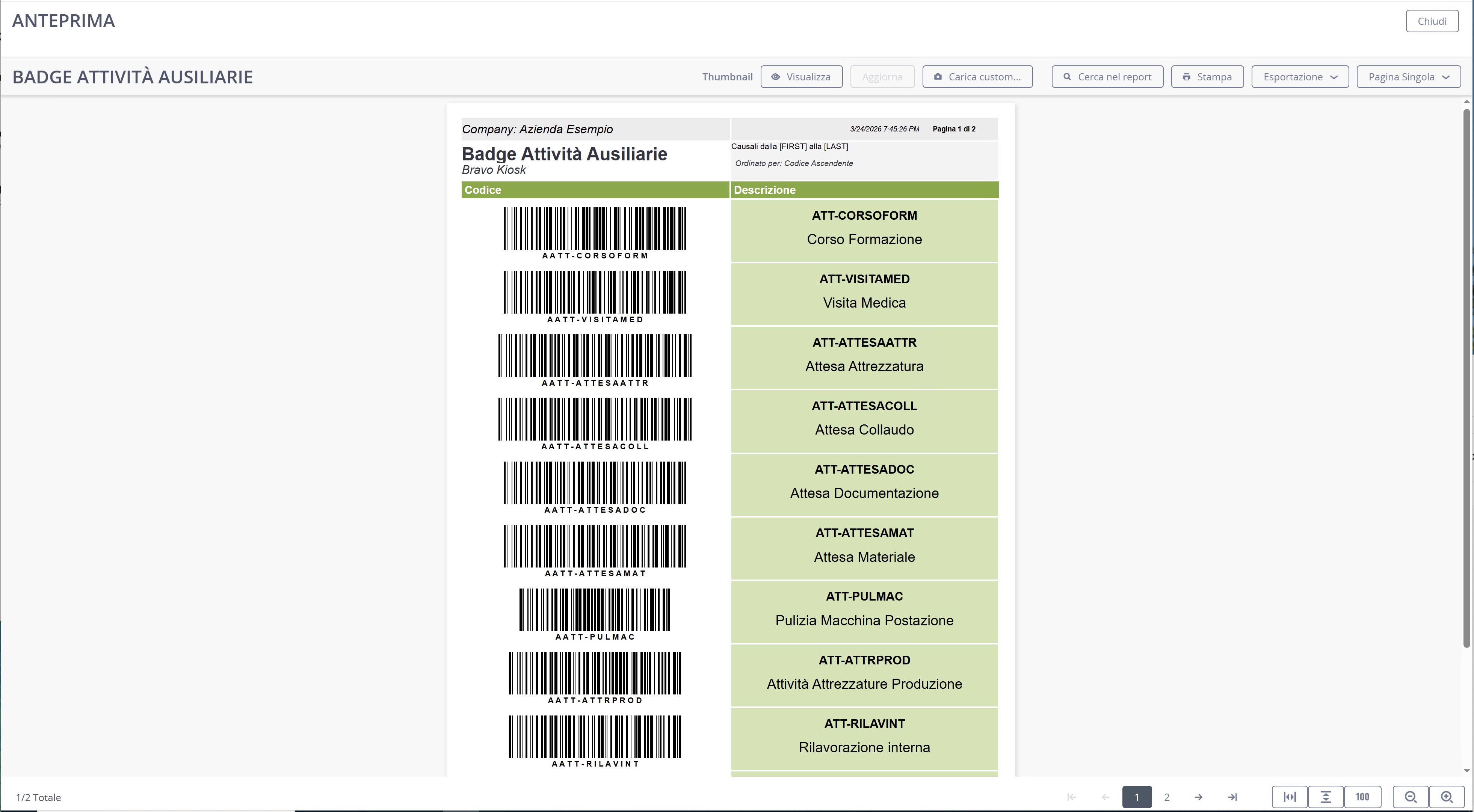
Task: Select 'Visita Medica' description text
Action: (864, 303)
